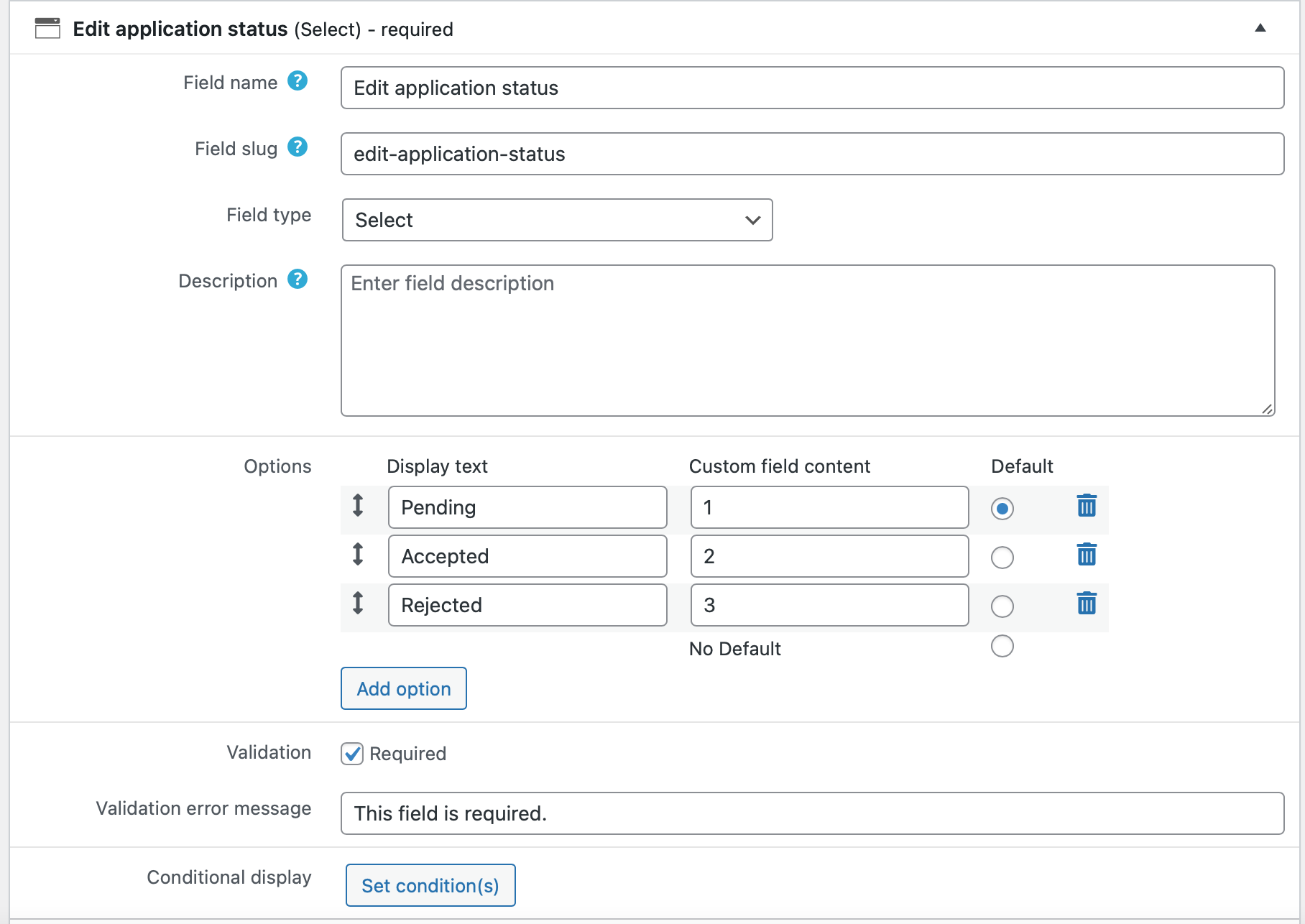Edit the Rejected display text field

coord(527,605)
